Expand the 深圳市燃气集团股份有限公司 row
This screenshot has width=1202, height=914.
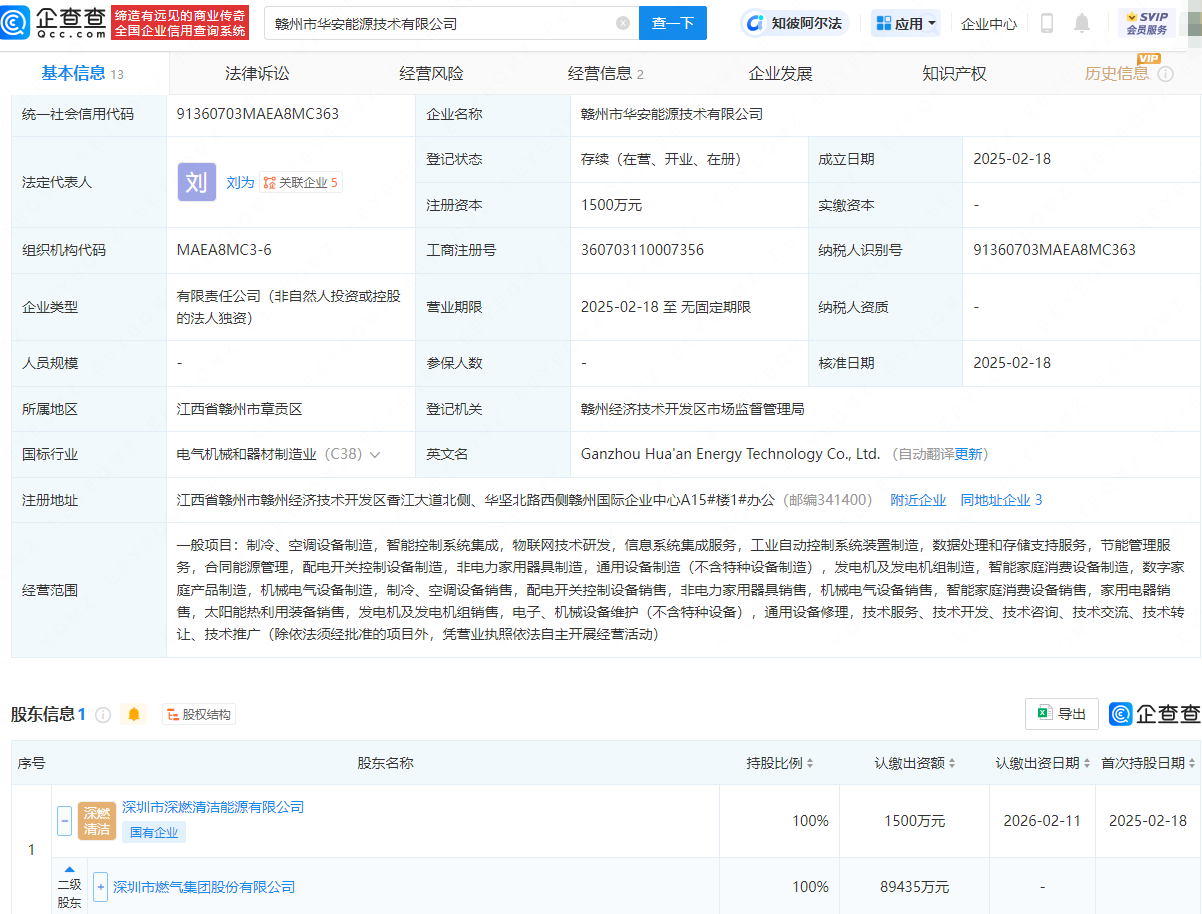coord(100,886)
